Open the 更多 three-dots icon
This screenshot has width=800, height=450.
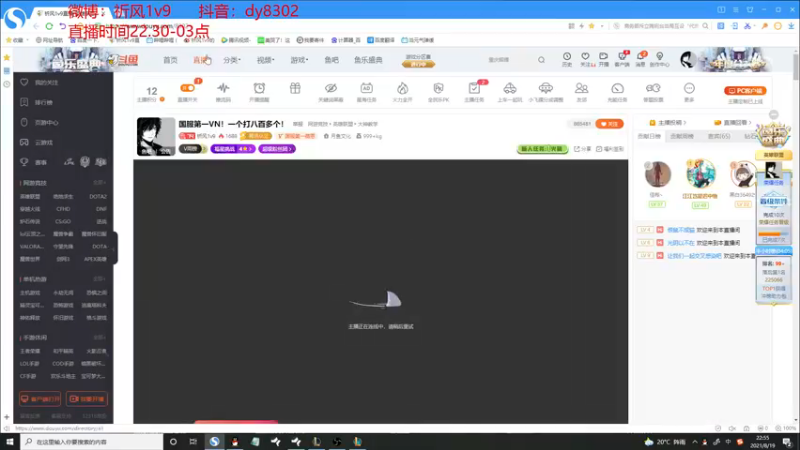click(689, 88)
